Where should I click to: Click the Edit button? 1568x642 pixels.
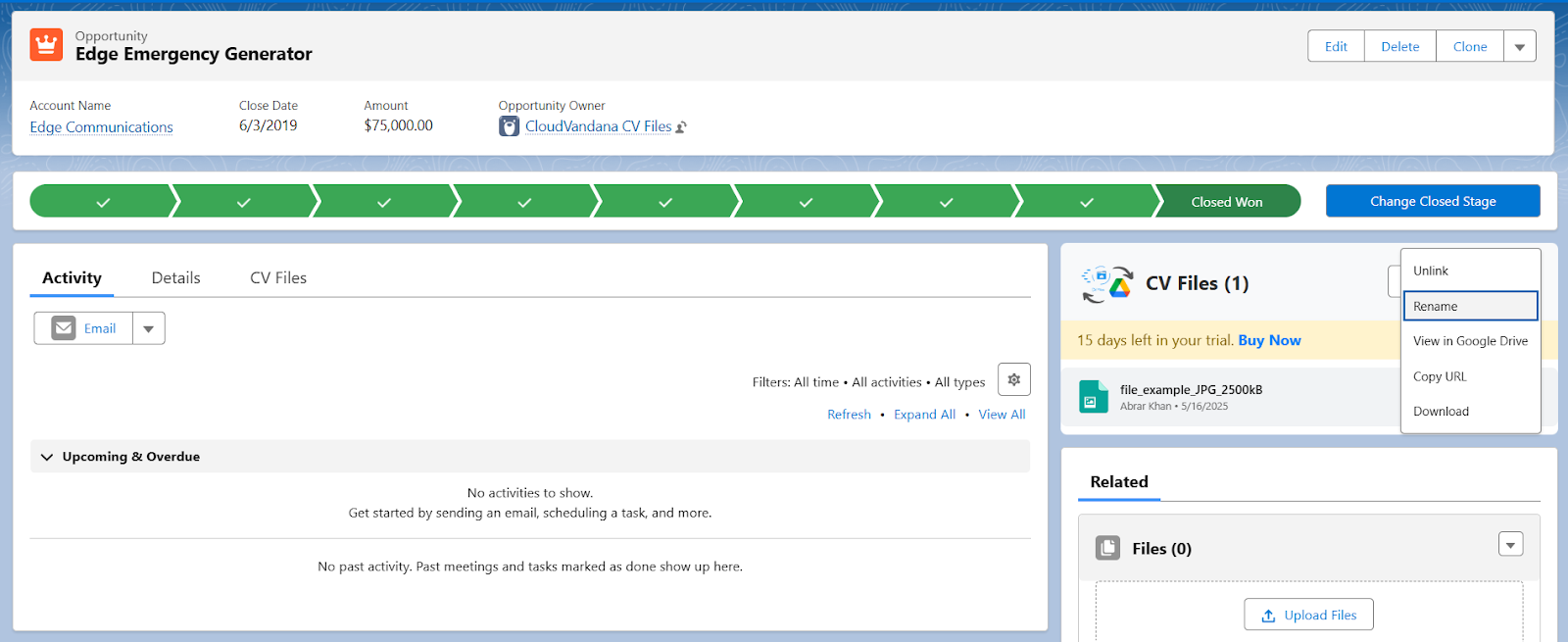(x=1336, y=46)
